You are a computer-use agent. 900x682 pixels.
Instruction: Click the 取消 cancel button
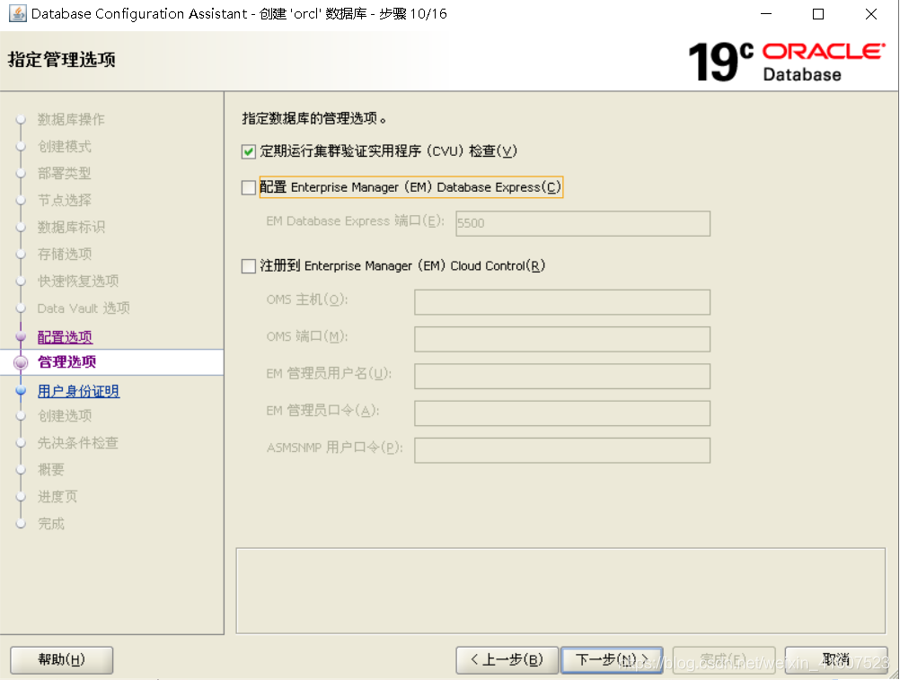836,660
